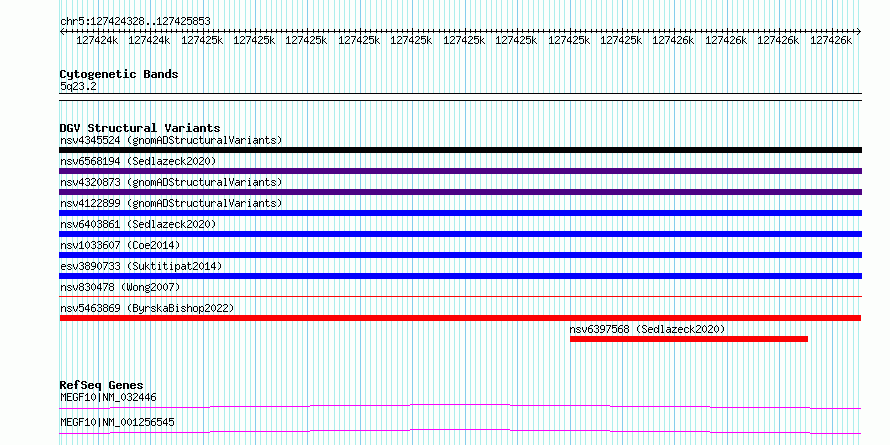This screenshot has width=890, height=445.
Task: Click the red nsv5463869 variant bar
Action: [x=460, y=318]
